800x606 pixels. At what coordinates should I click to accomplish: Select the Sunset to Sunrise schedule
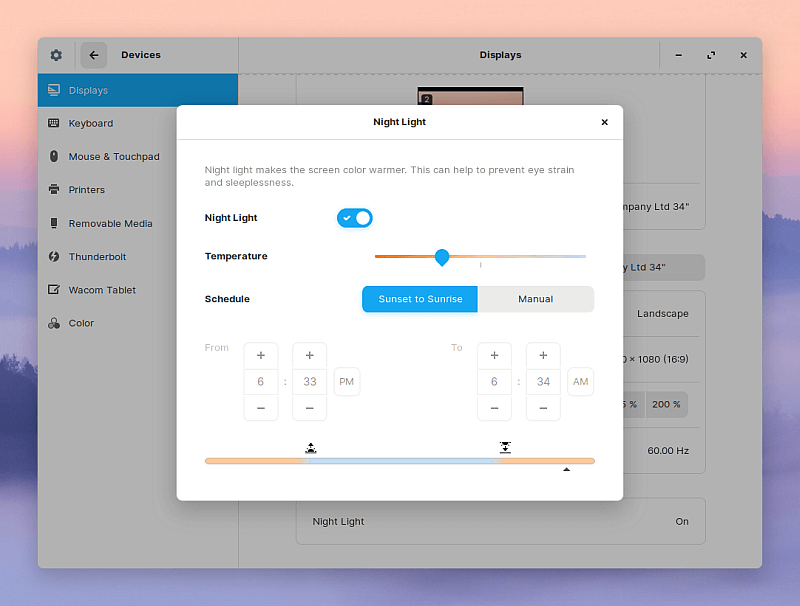419,298
